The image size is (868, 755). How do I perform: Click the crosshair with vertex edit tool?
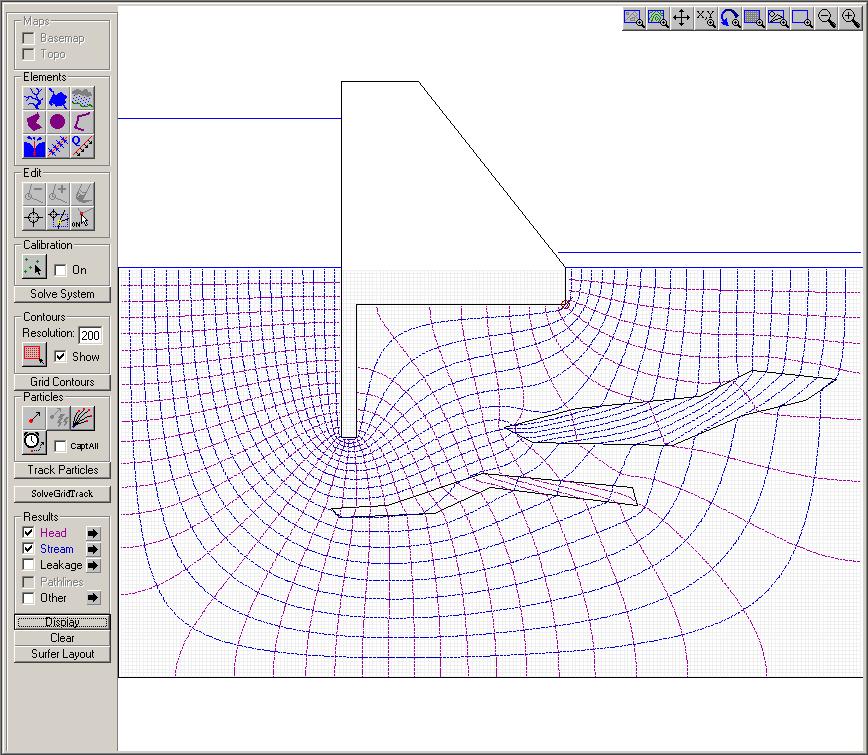coord(58,218)
